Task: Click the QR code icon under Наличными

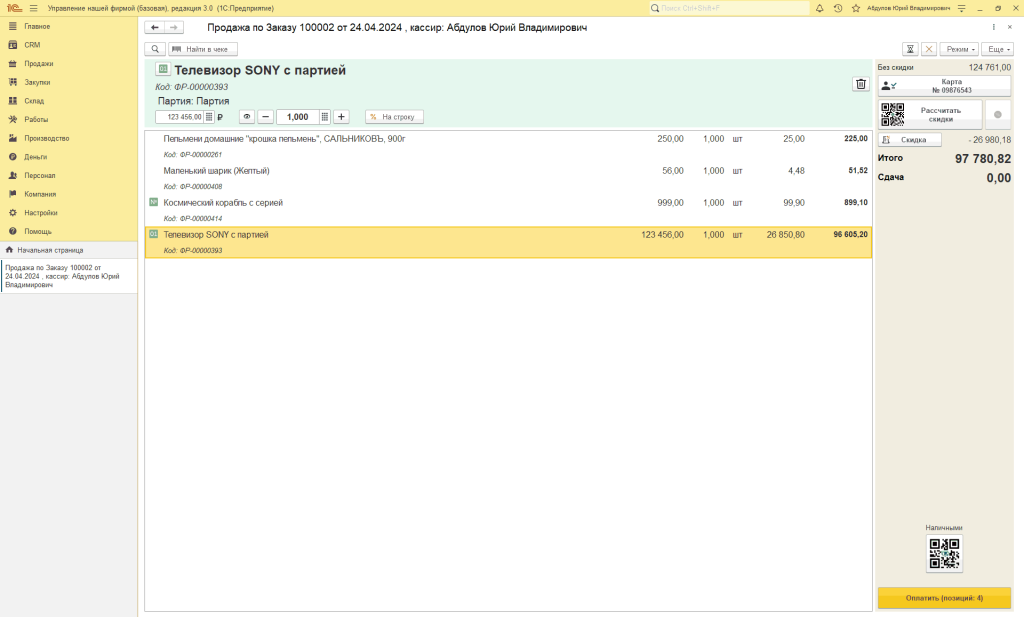Action: click(x=944, y=553)
